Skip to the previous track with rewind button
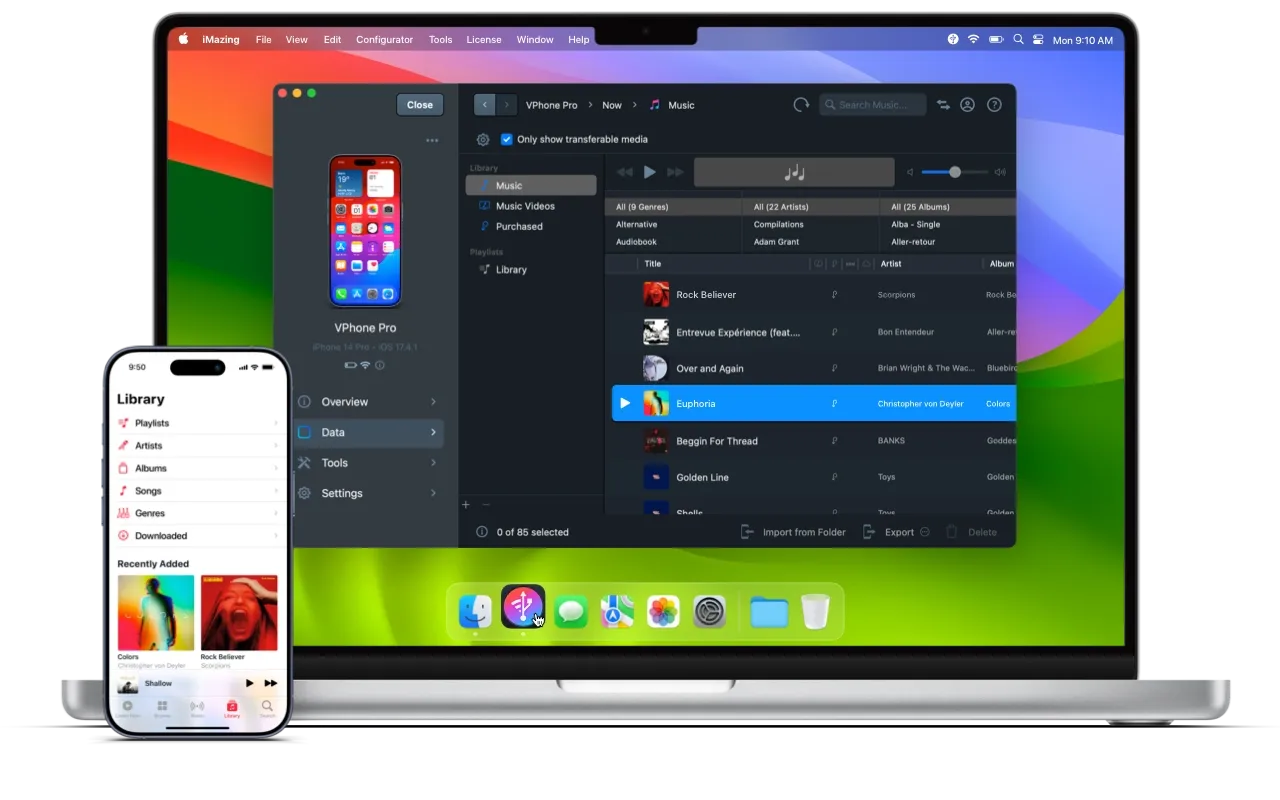The height and width of the screenshot is (800, 1280). coord(625,172)
